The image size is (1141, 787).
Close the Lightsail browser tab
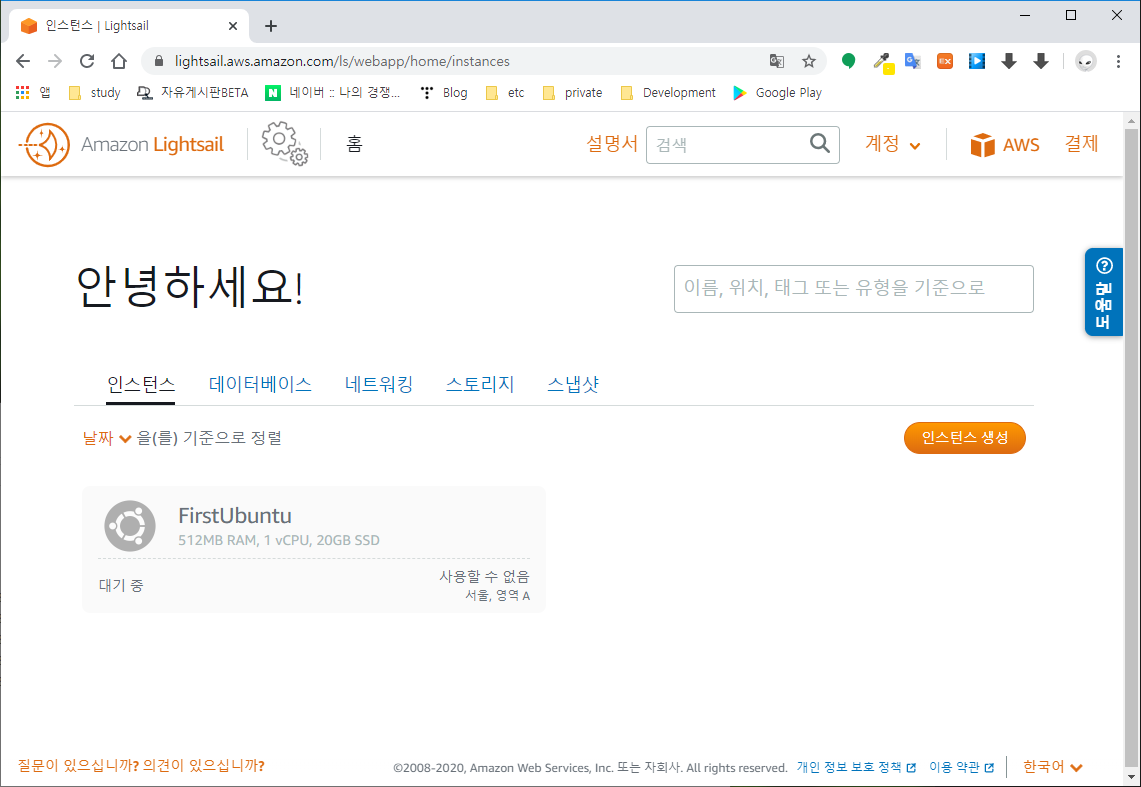(233, 26)
